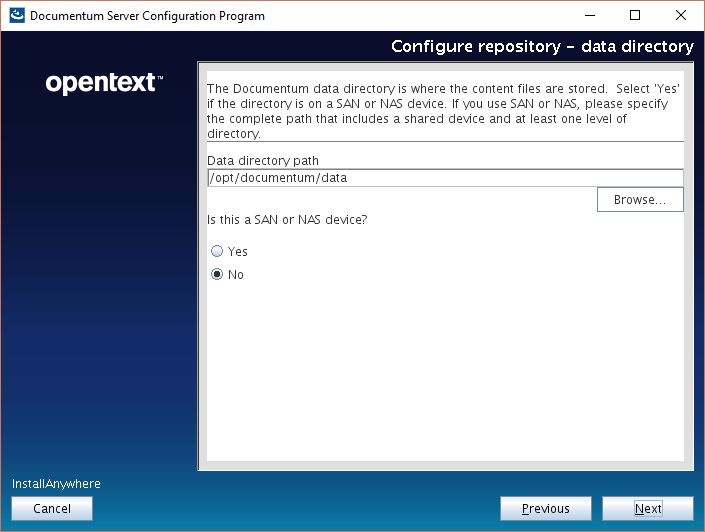Go back with the Previous button
This screenshot has width=705, height=532.
[x=545, y=509]
